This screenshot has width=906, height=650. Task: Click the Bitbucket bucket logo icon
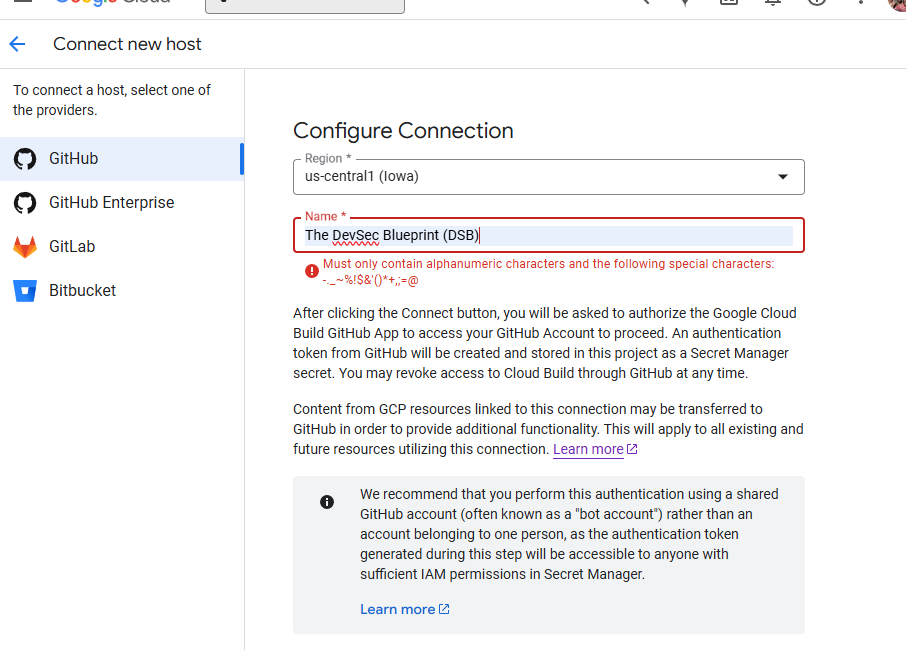pos(25,291)
